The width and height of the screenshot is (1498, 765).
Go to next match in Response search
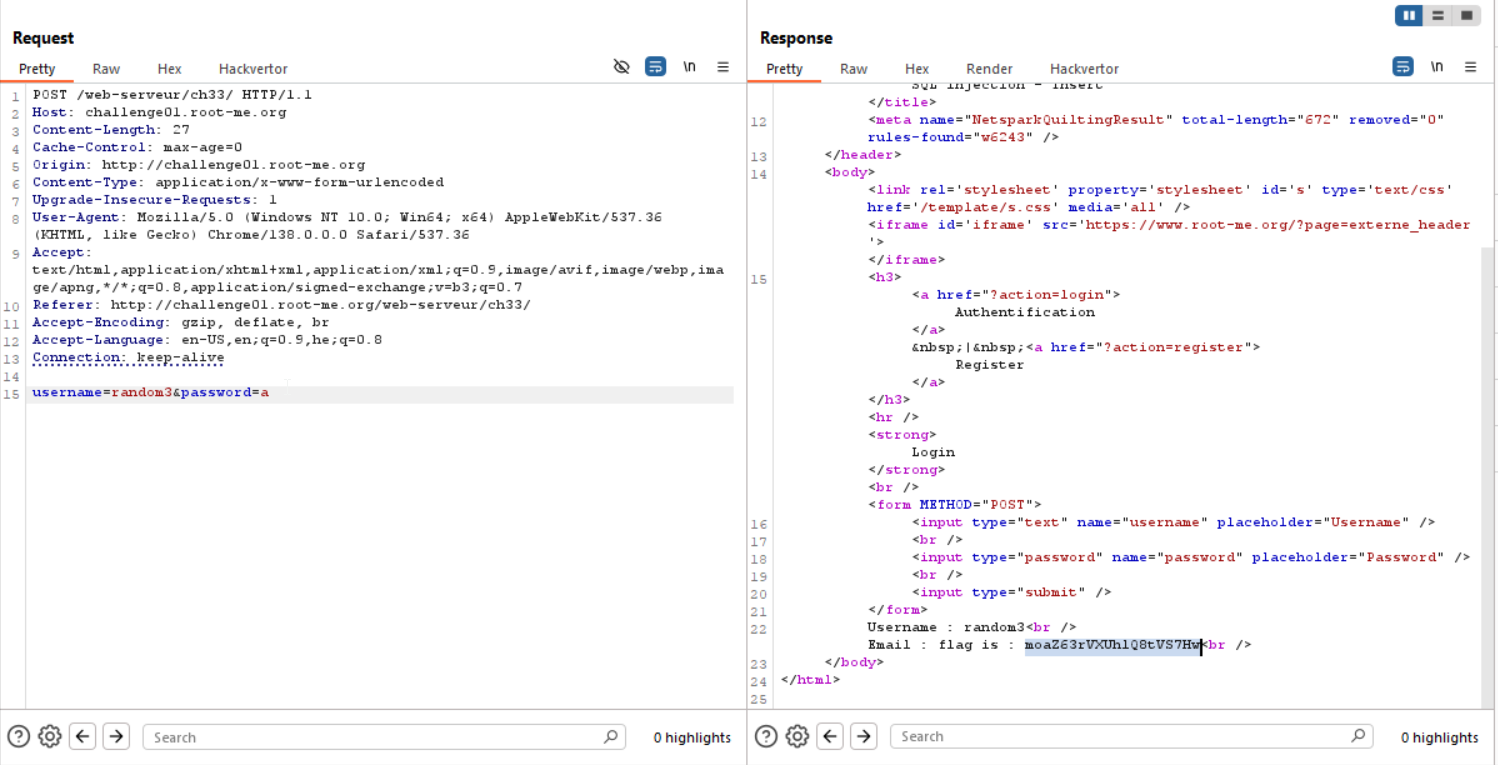tap(863, 736)
